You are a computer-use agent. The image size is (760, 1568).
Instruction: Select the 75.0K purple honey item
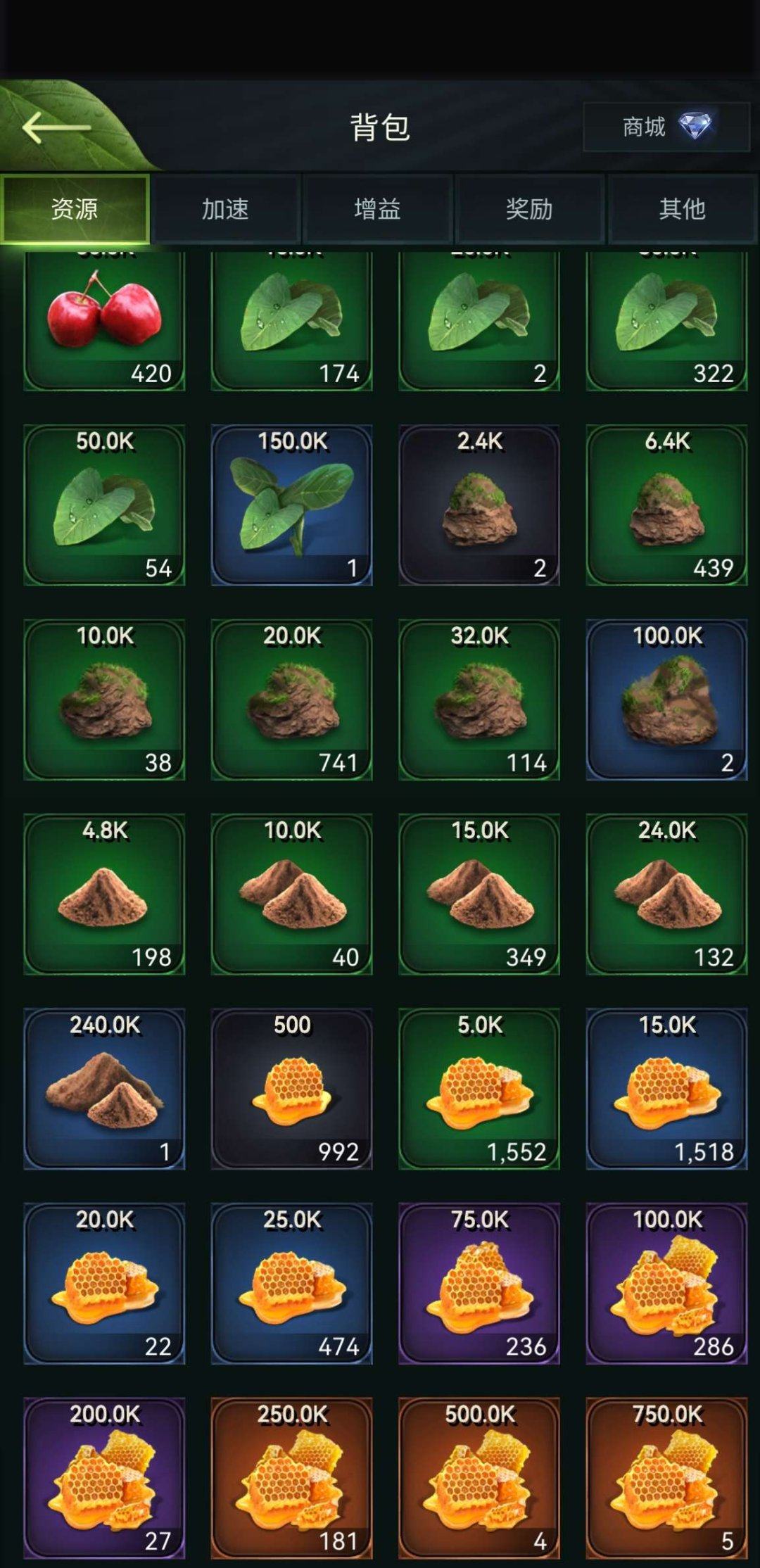(x=479, y=1284)
